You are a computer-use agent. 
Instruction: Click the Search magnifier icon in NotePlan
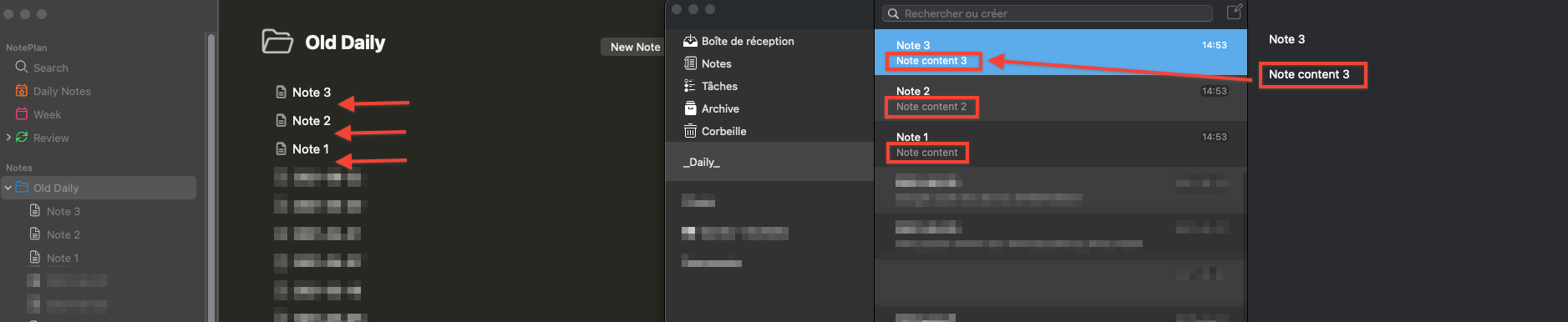(x=22, y=67)
